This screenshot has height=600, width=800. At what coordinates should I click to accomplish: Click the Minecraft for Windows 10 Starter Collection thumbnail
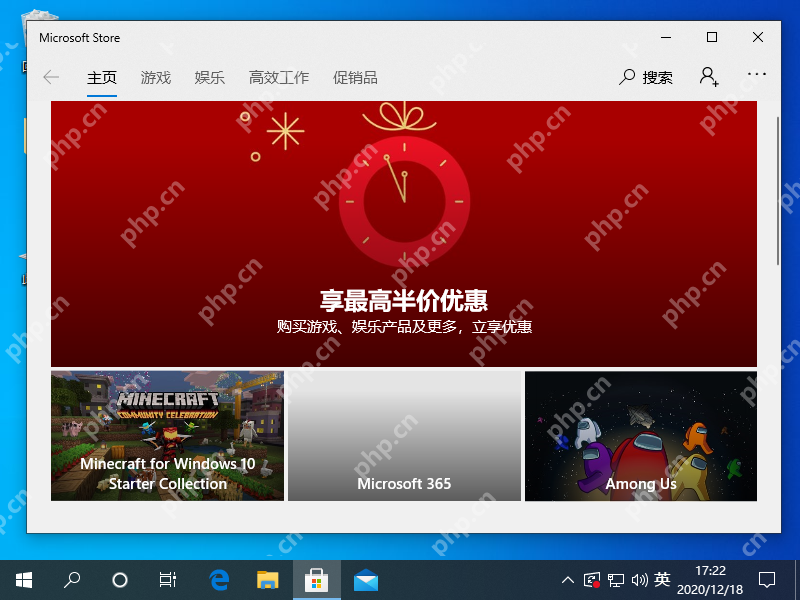(166, 435)
